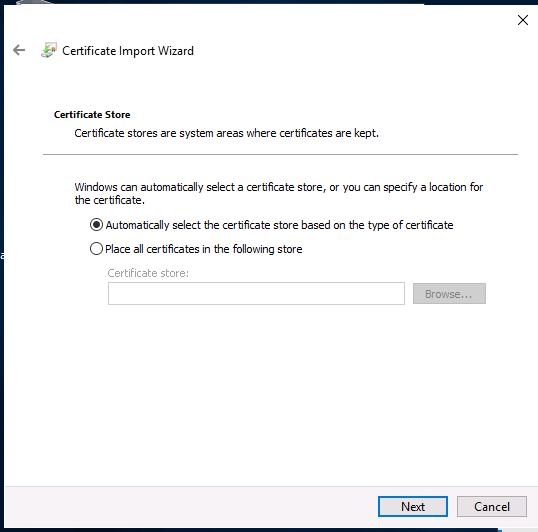Viewport: 538px width, 532px height.
Task: Proceed with the Next button
Action: (x=413, y=506)
